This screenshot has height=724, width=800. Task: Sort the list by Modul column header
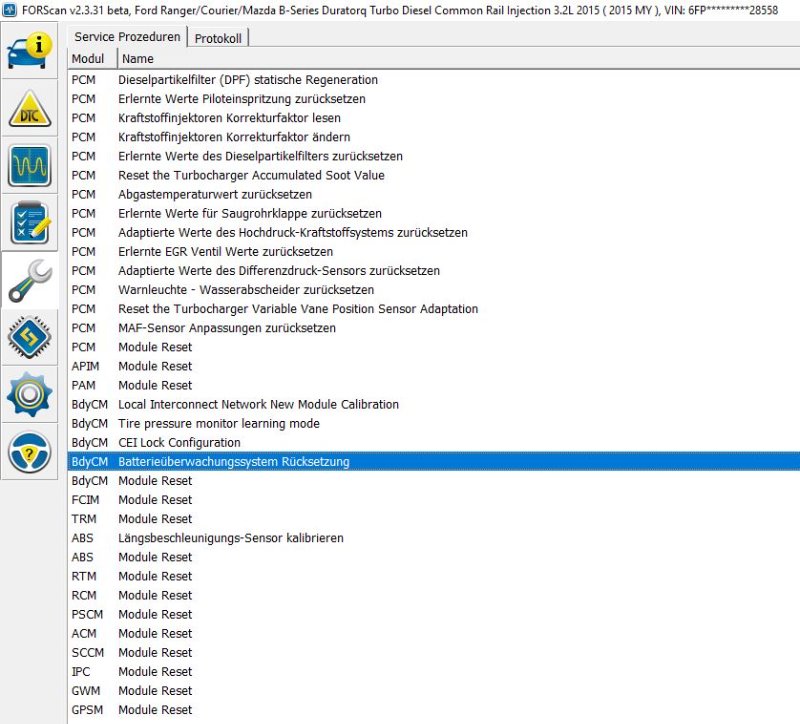point(92,59)
